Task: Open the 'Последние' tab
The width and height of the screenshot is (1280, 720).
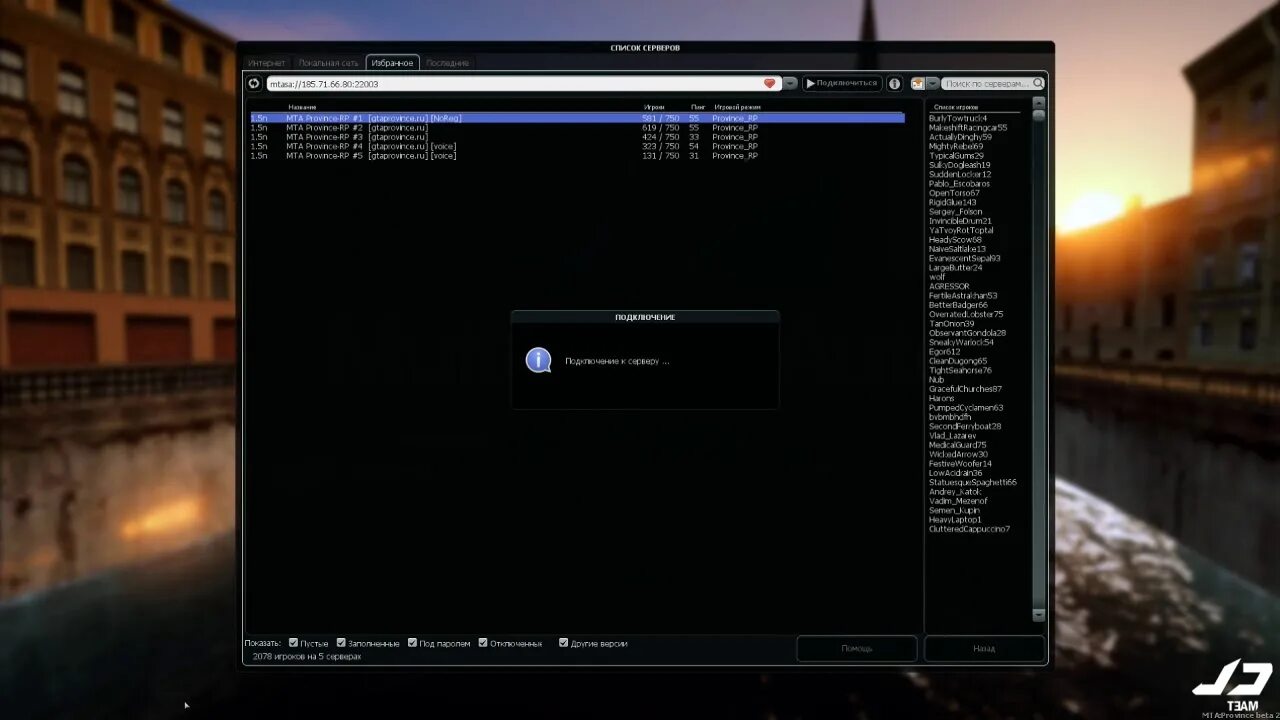Action: 447,63
